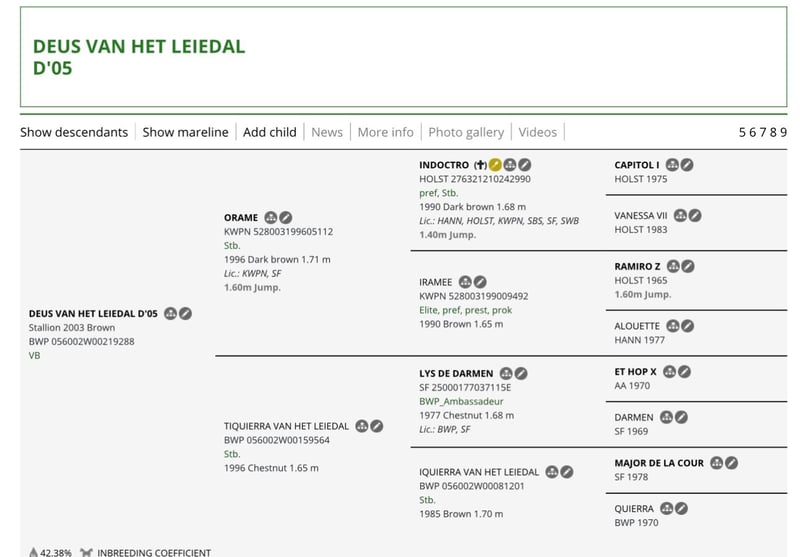Open the Quierra horse link
Image resolution: width=800 pixels, height=557 pixels.
coord(634,509)
